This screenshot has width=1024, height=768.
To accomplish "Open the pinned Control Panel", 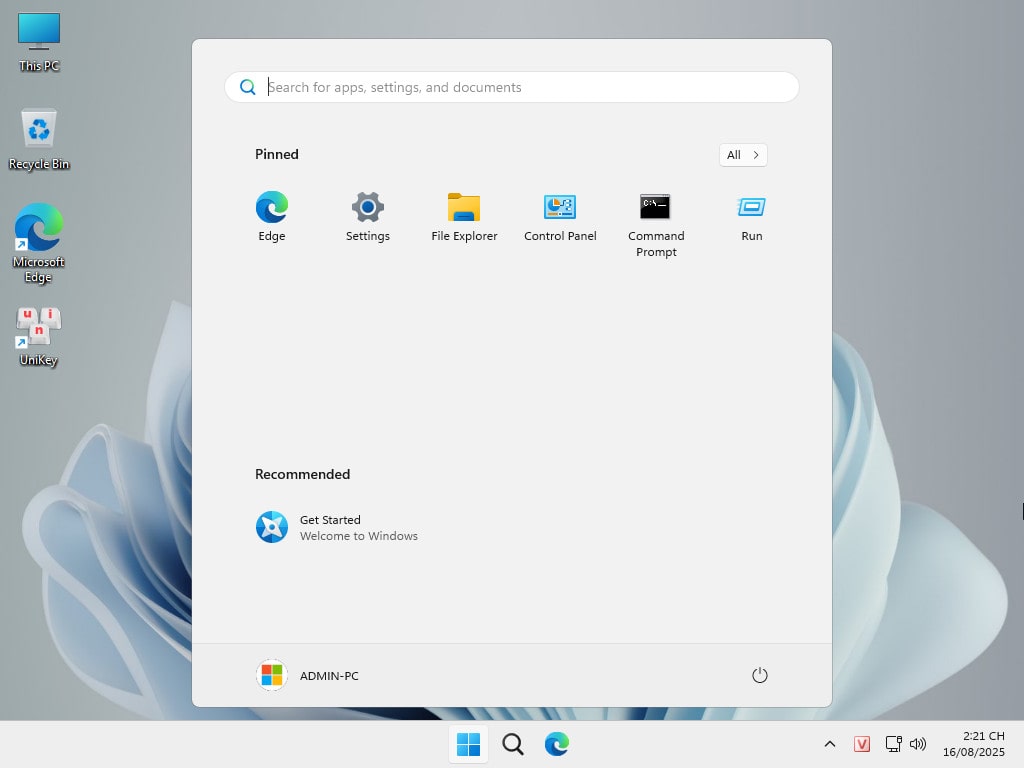I will (x=560, y=217).
